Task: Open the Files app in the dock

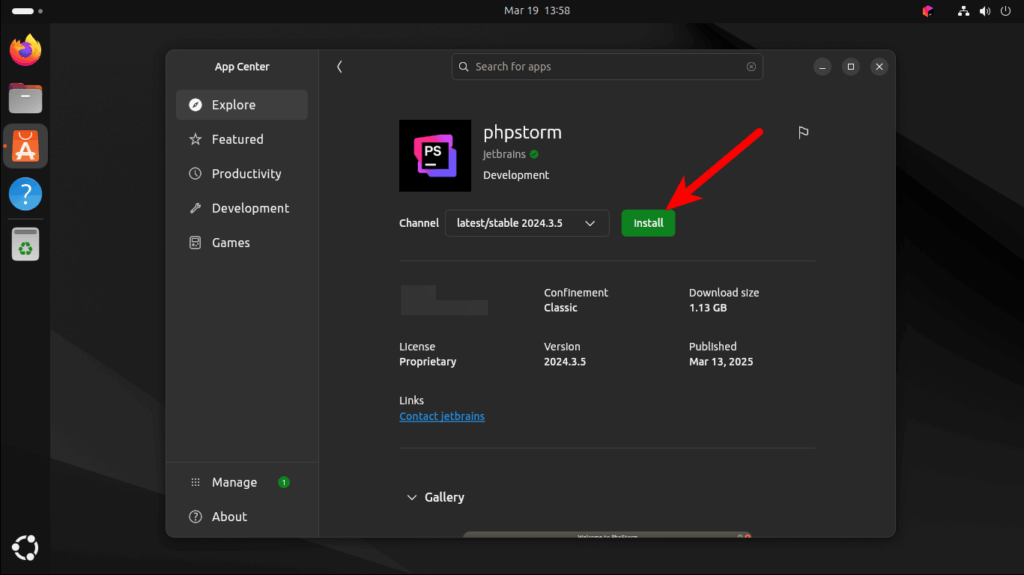Action: tap(25, 98)
